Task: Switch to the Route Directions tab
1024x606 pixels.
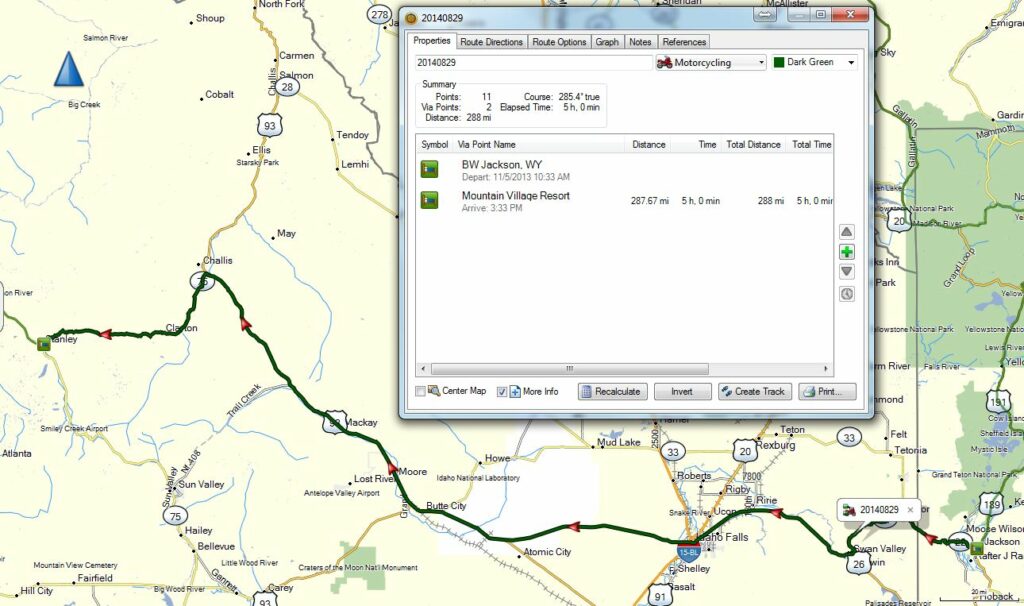Action: 491,42
